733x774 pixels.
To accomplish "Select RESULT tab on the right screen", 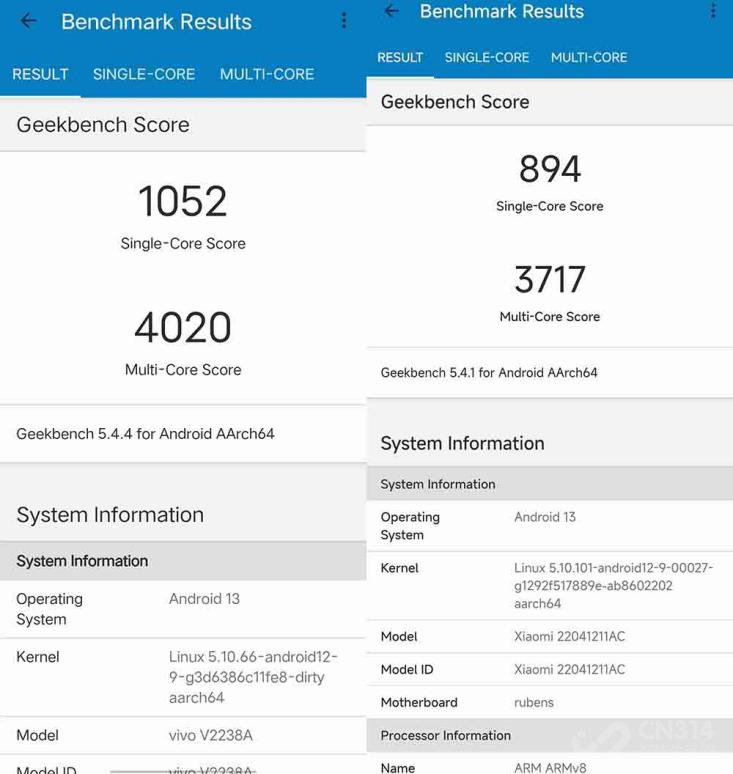I will pos(400,57).
